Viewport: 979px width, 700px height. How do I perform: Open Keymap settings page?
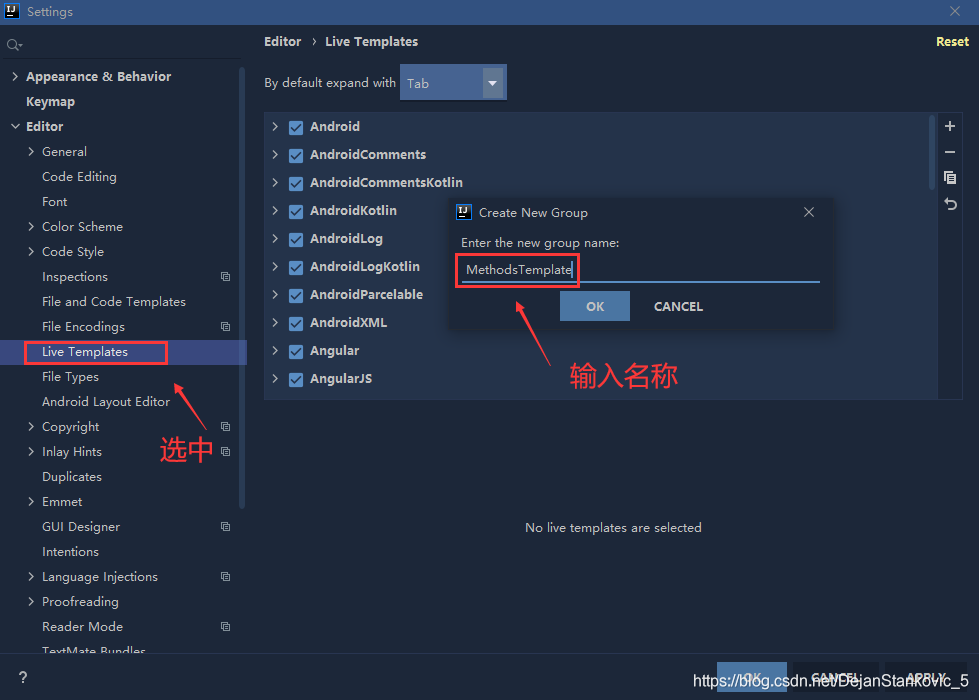[x=51, y=102]
